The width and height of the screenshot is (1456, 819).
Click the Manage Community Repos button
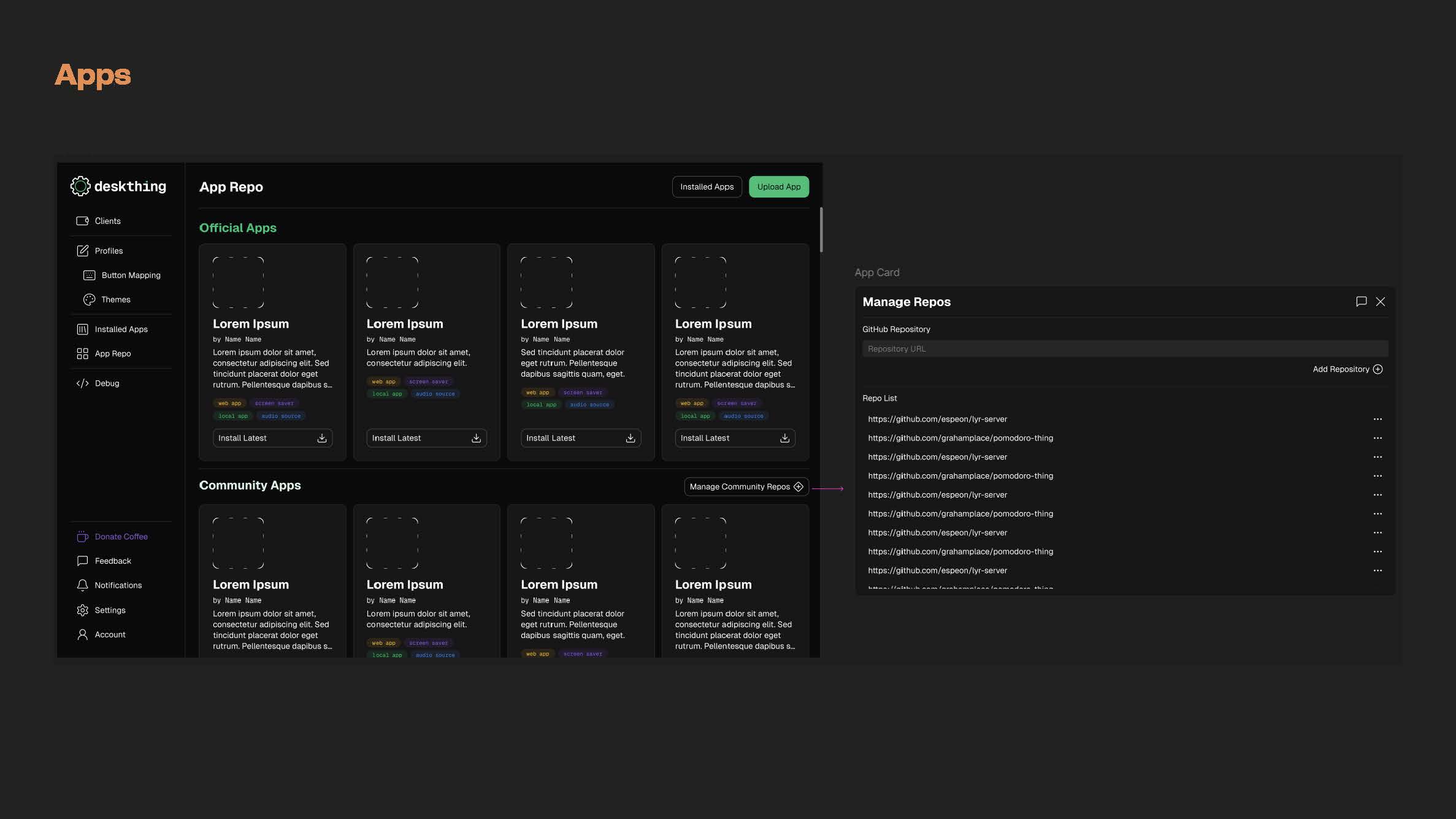(x=746, y=487)
